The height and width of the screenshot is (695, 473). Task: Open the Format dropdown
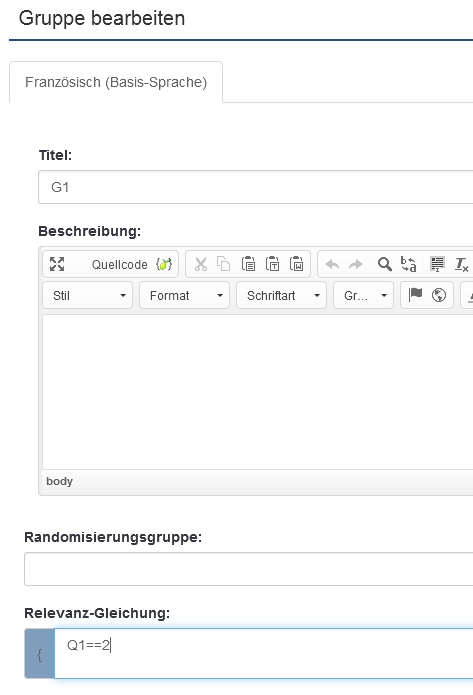coord(184,295)
